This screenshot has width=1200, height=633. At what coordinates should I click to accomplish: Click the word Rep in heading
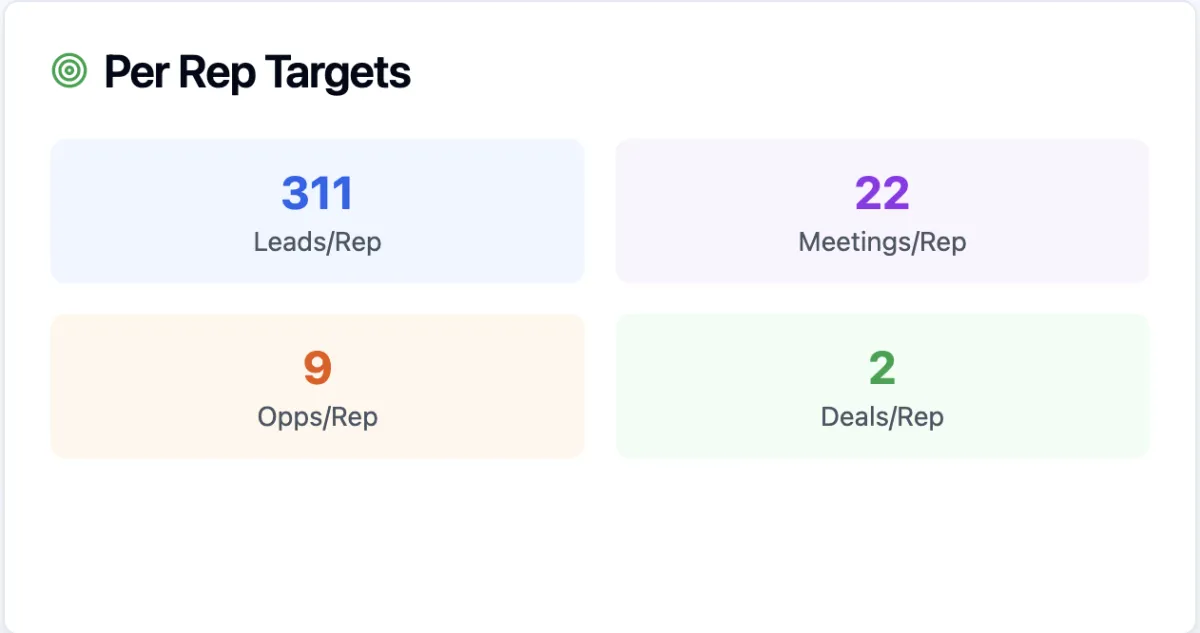pos(214,74)
